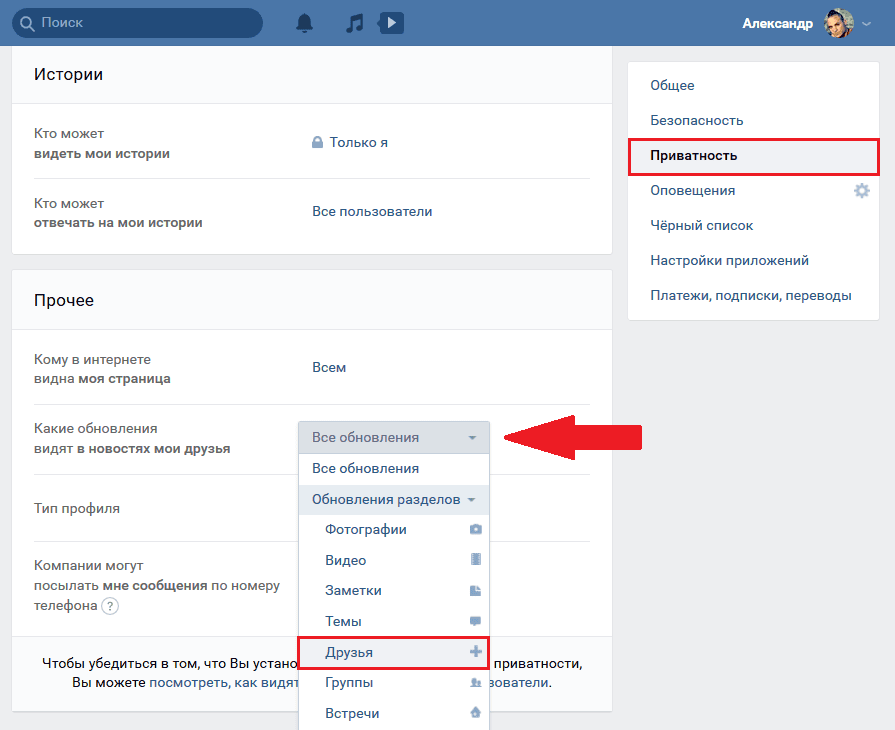Viewport: 895px width, 730px height.
Task: Click the Прочее section heading
Action: 64,300
